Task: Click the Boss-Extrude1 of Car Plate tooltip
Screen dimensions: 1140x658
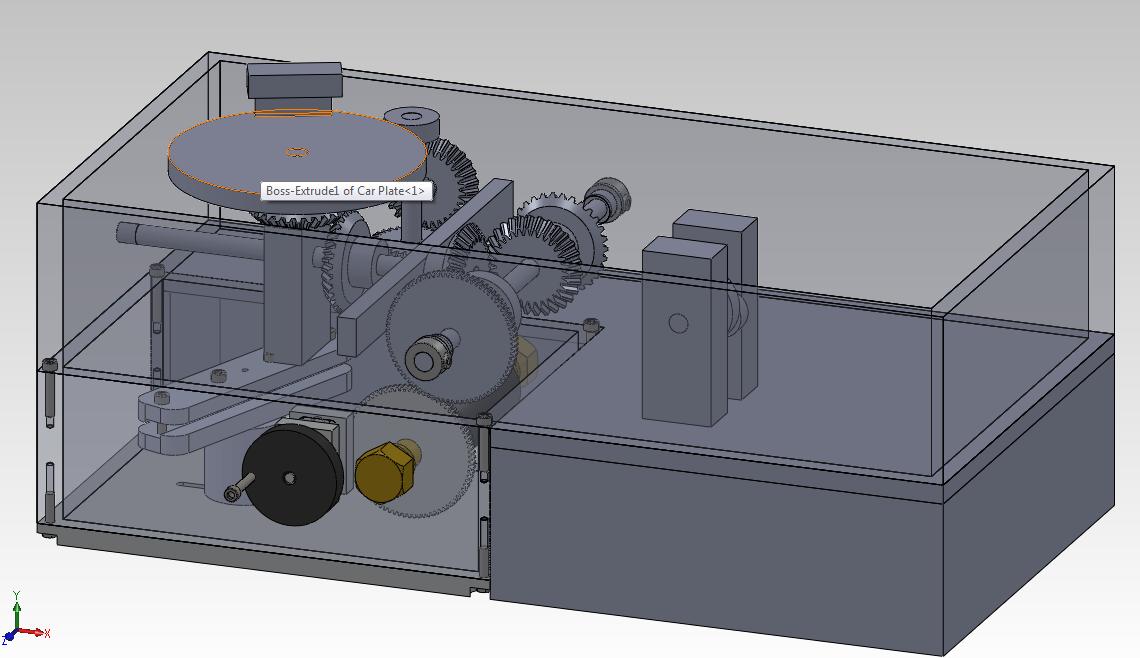Action: pyautogui.click(x=346, y=190)
